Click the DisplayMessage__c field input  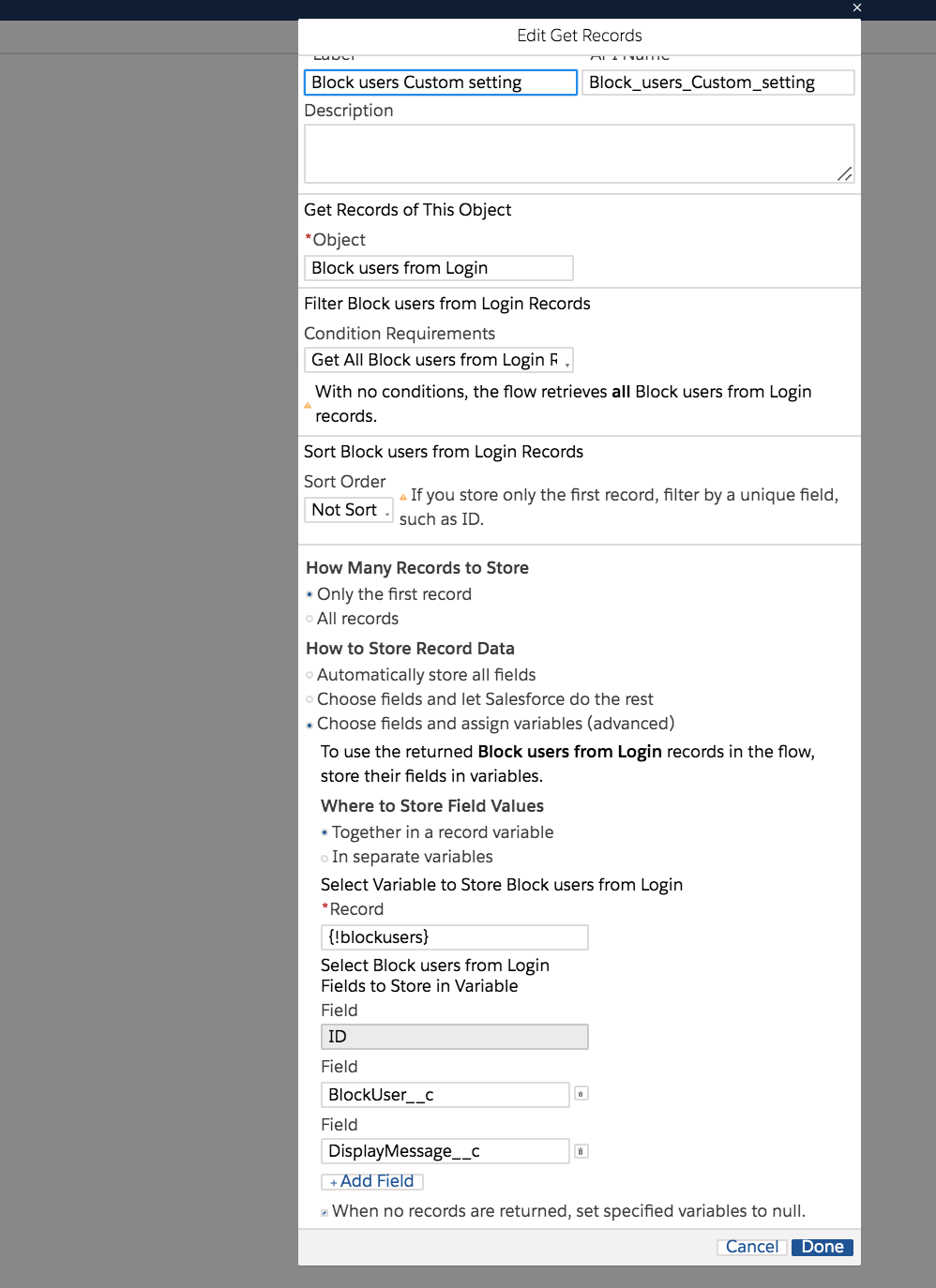point(445,1151)
